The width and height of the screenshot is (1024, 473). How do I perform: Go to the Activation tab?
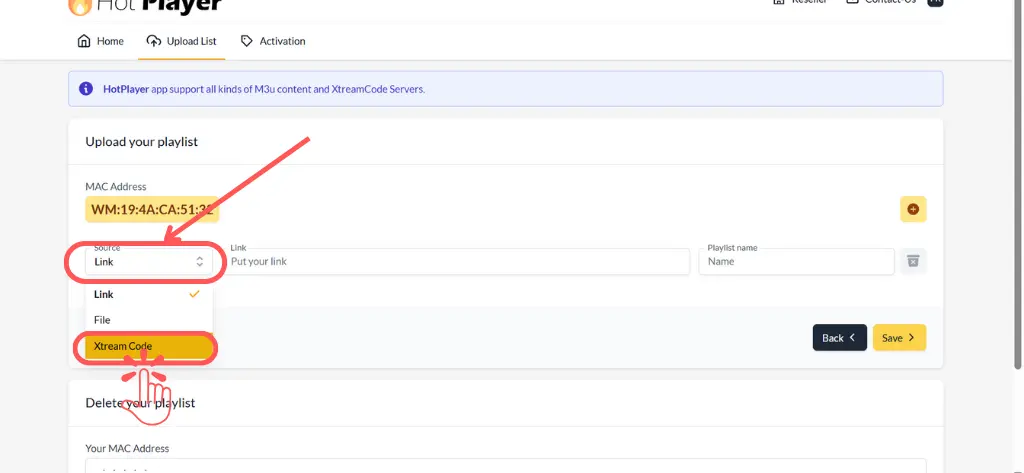(x=273, y=41)
